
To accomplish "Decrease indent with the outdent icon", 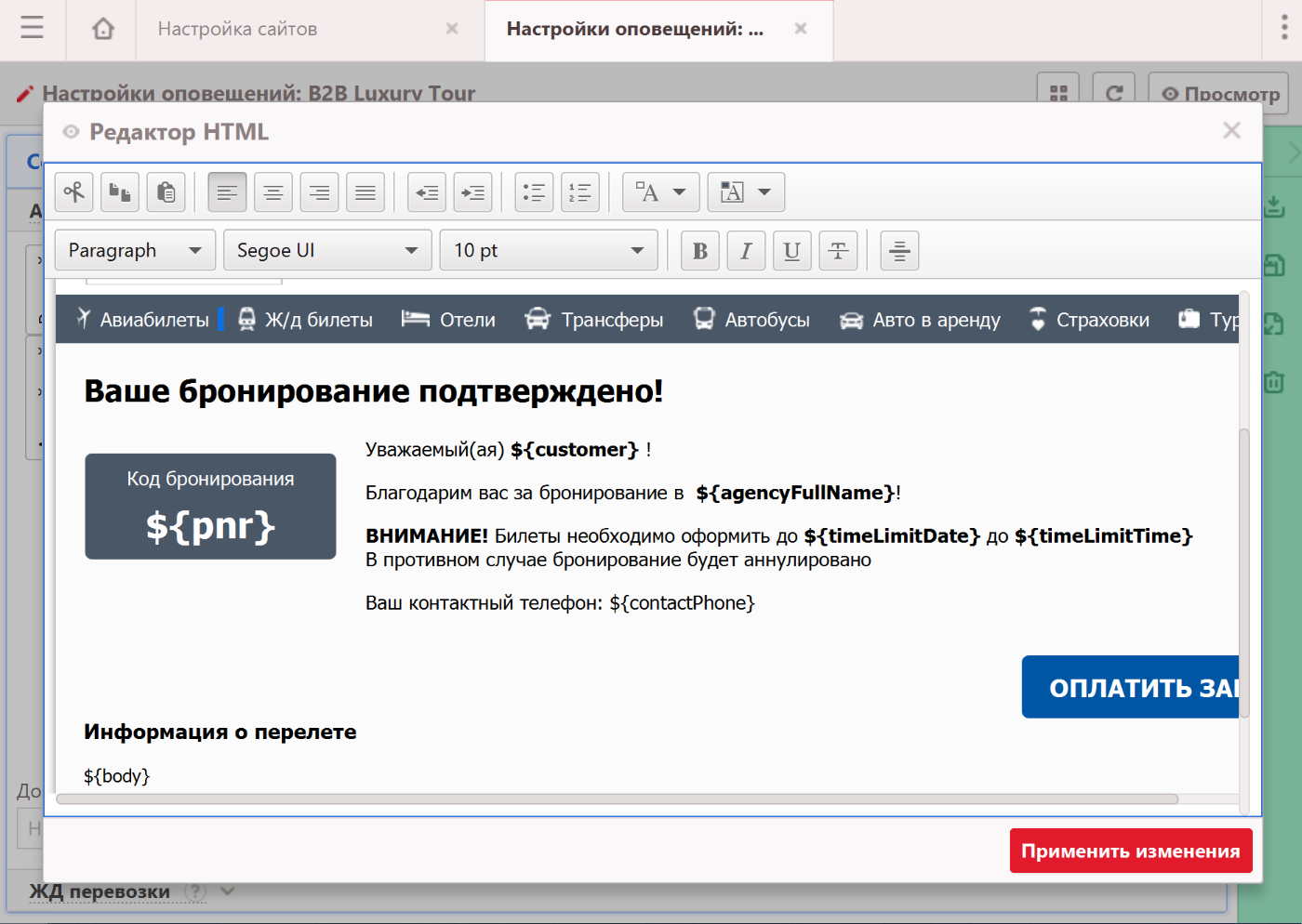I will (427, 192).
